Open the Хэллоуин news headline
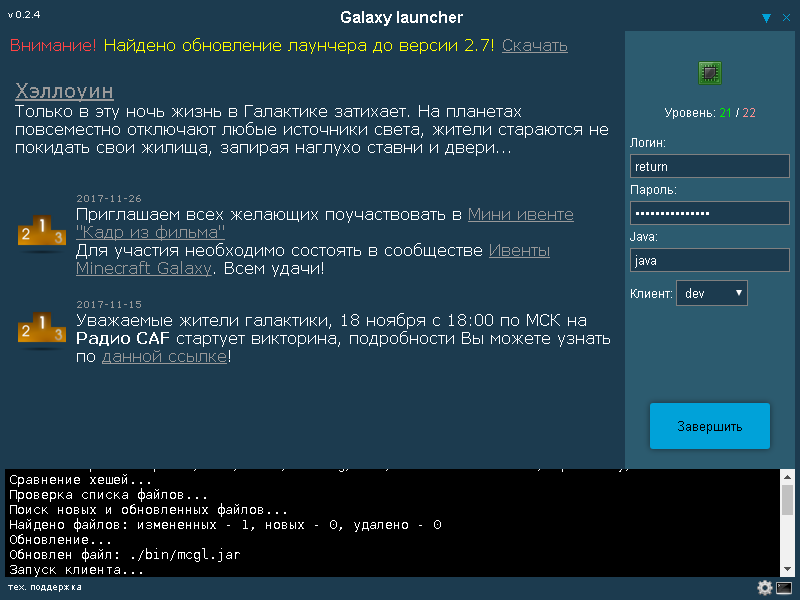The height and width of the screenshot is (600, 800). (64, 92)
